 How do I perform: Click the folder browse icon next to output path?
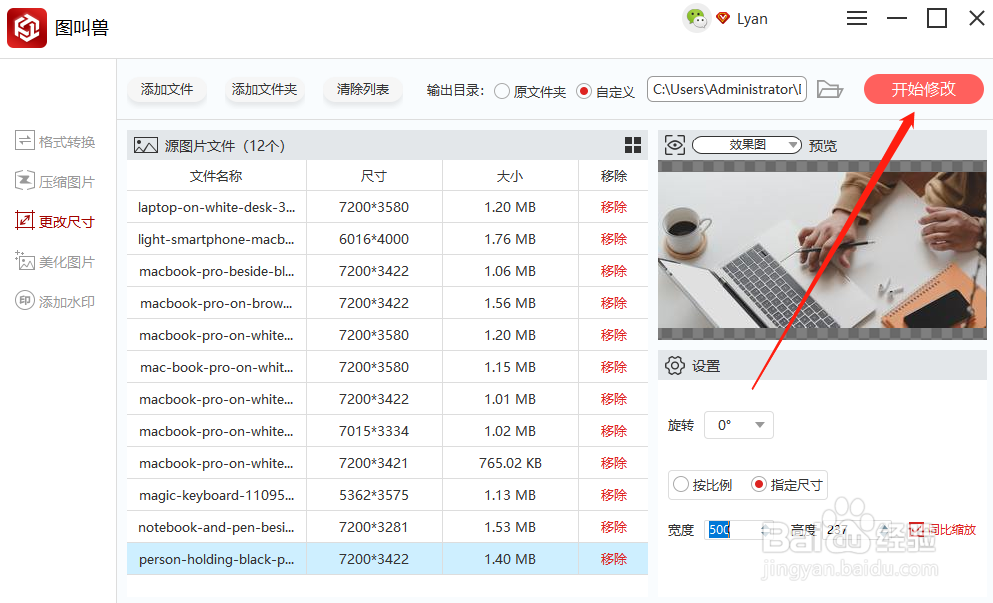(830, 89)
